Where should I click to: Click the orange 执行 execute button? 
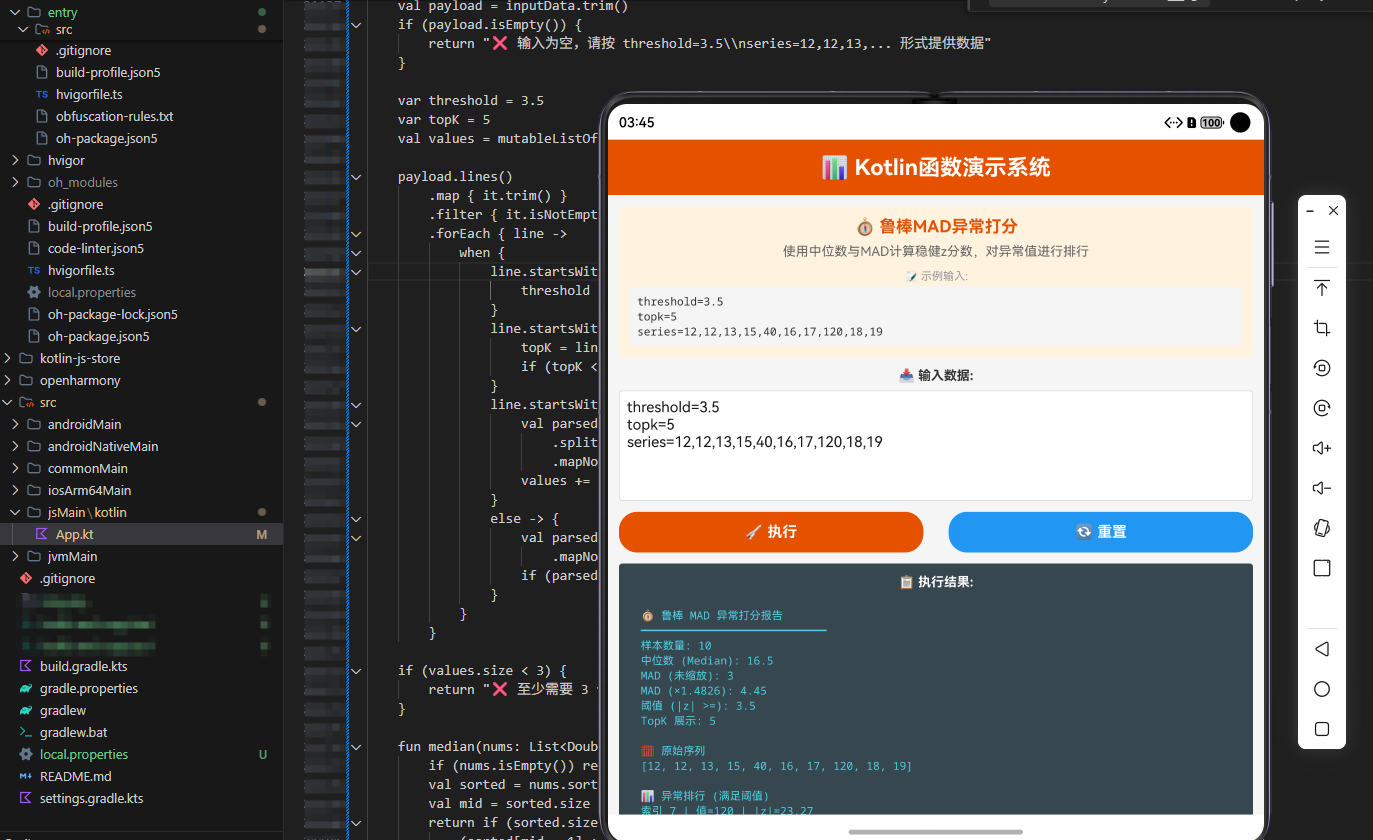[771, 532]
